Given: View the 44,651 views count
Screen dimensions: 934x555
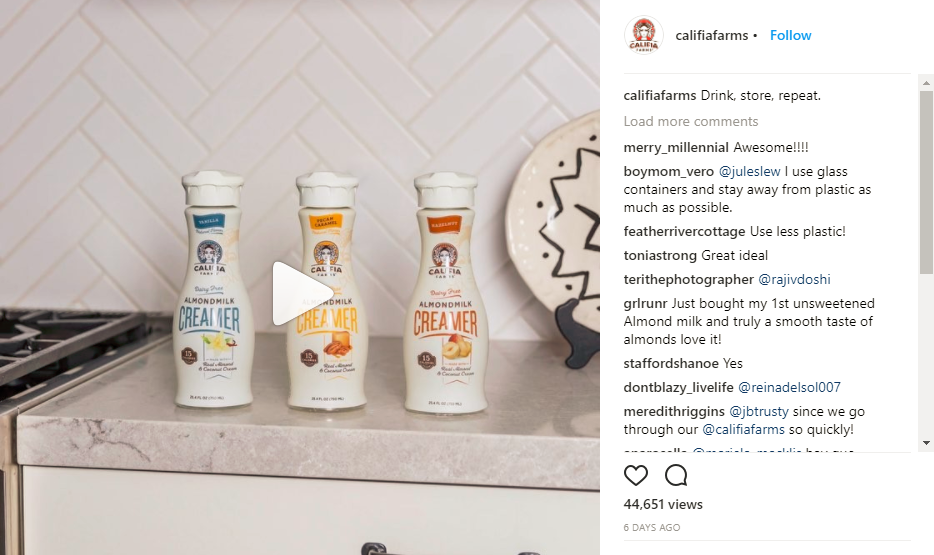Looking at the screenshot, I should 663,504.
